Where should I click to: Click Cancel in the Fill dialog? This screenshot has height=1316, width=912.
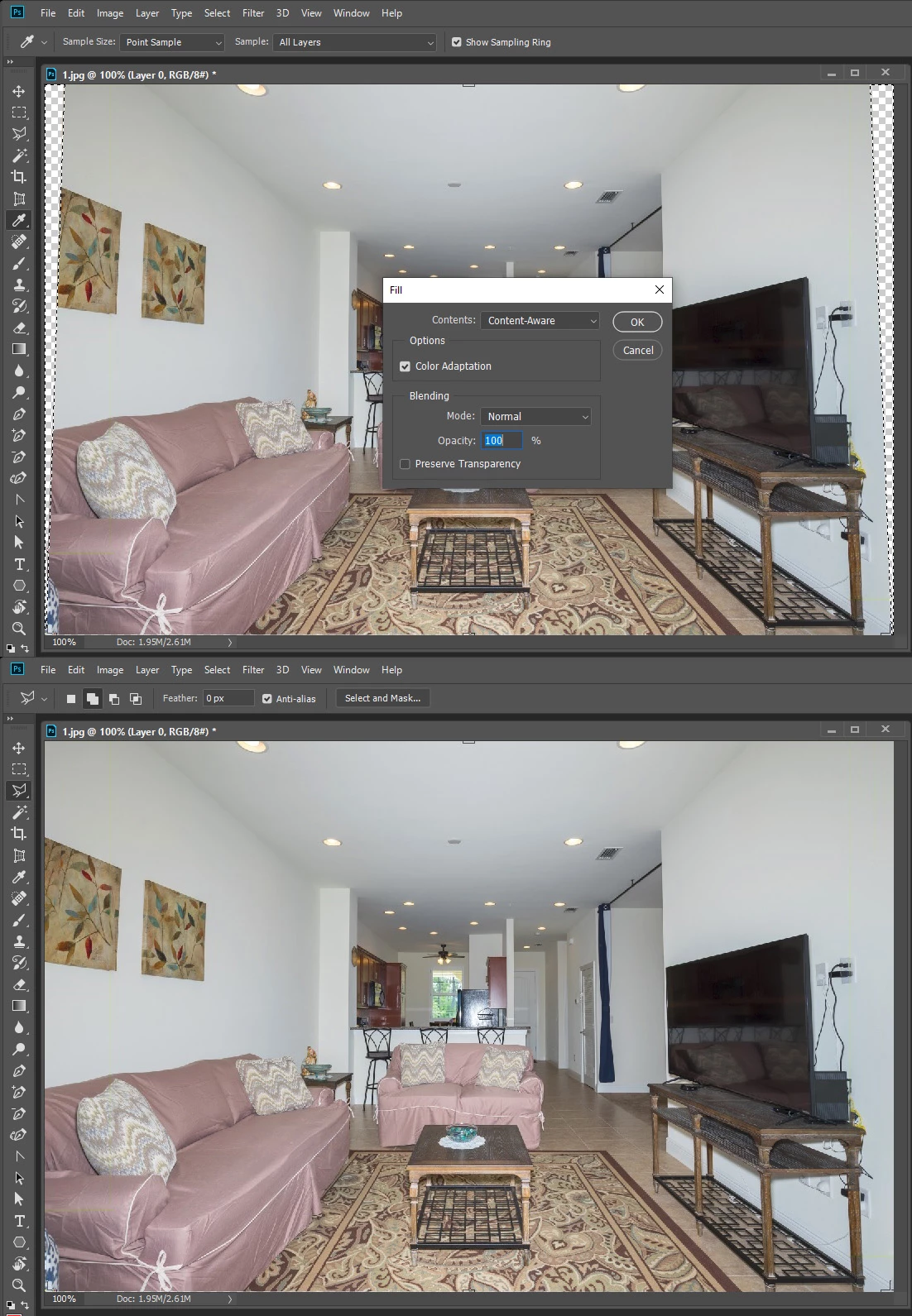click(x=637, y=351)
